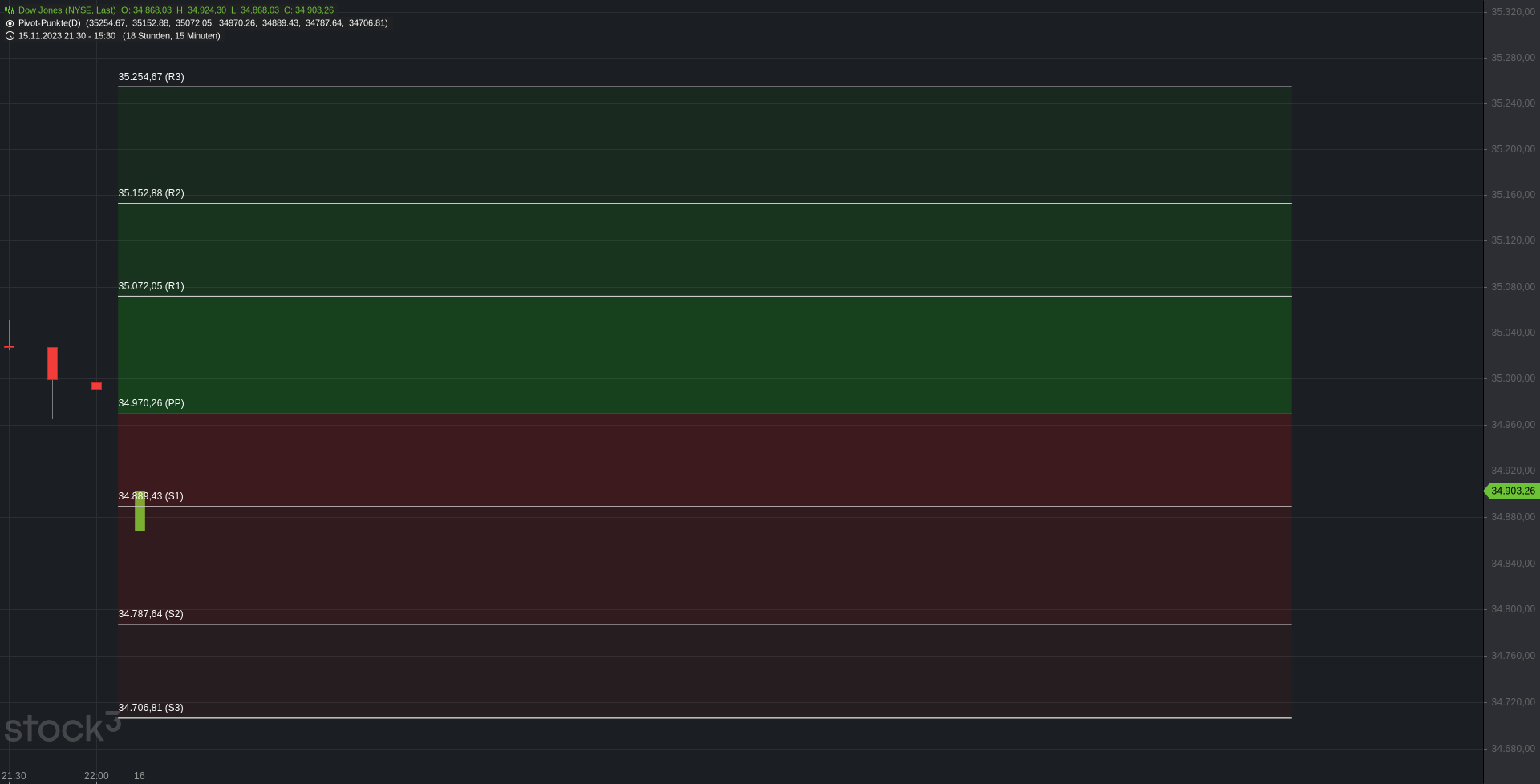The width and height of the screenshot is (1540, 784).
Task: Select the 34.706,81 (S3) support label
Action: pos(151,708)
